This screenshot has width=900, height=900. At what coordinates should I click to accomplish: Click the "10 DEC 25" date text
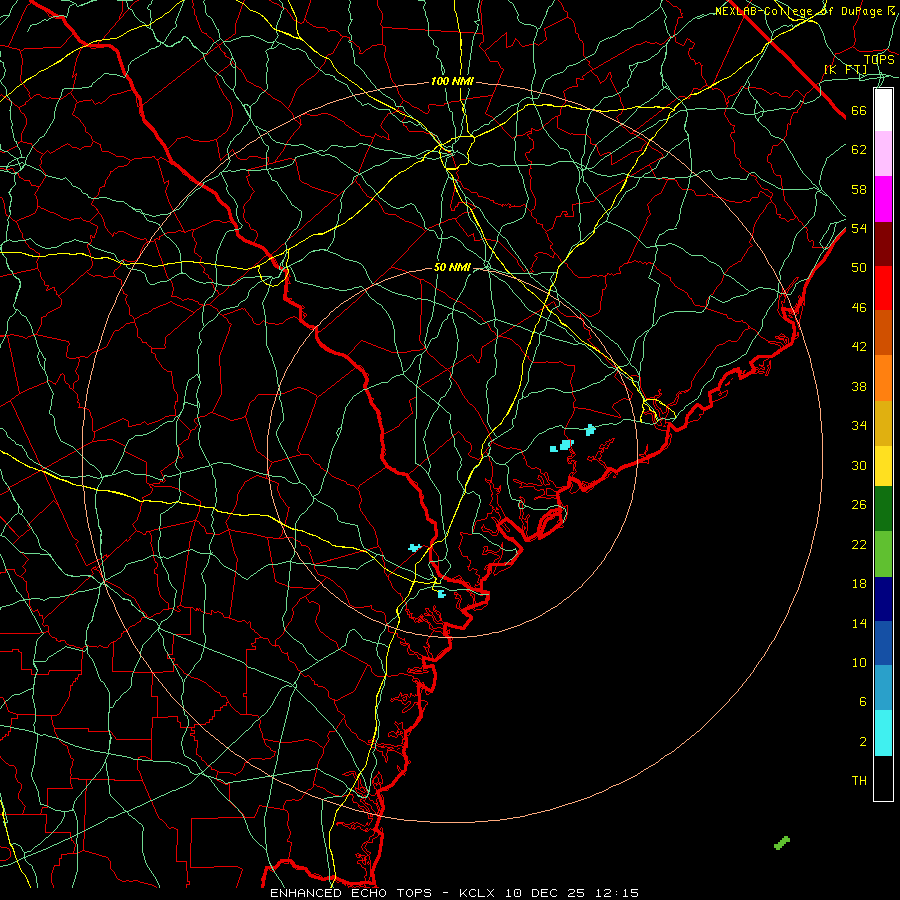tap(544, 893)
